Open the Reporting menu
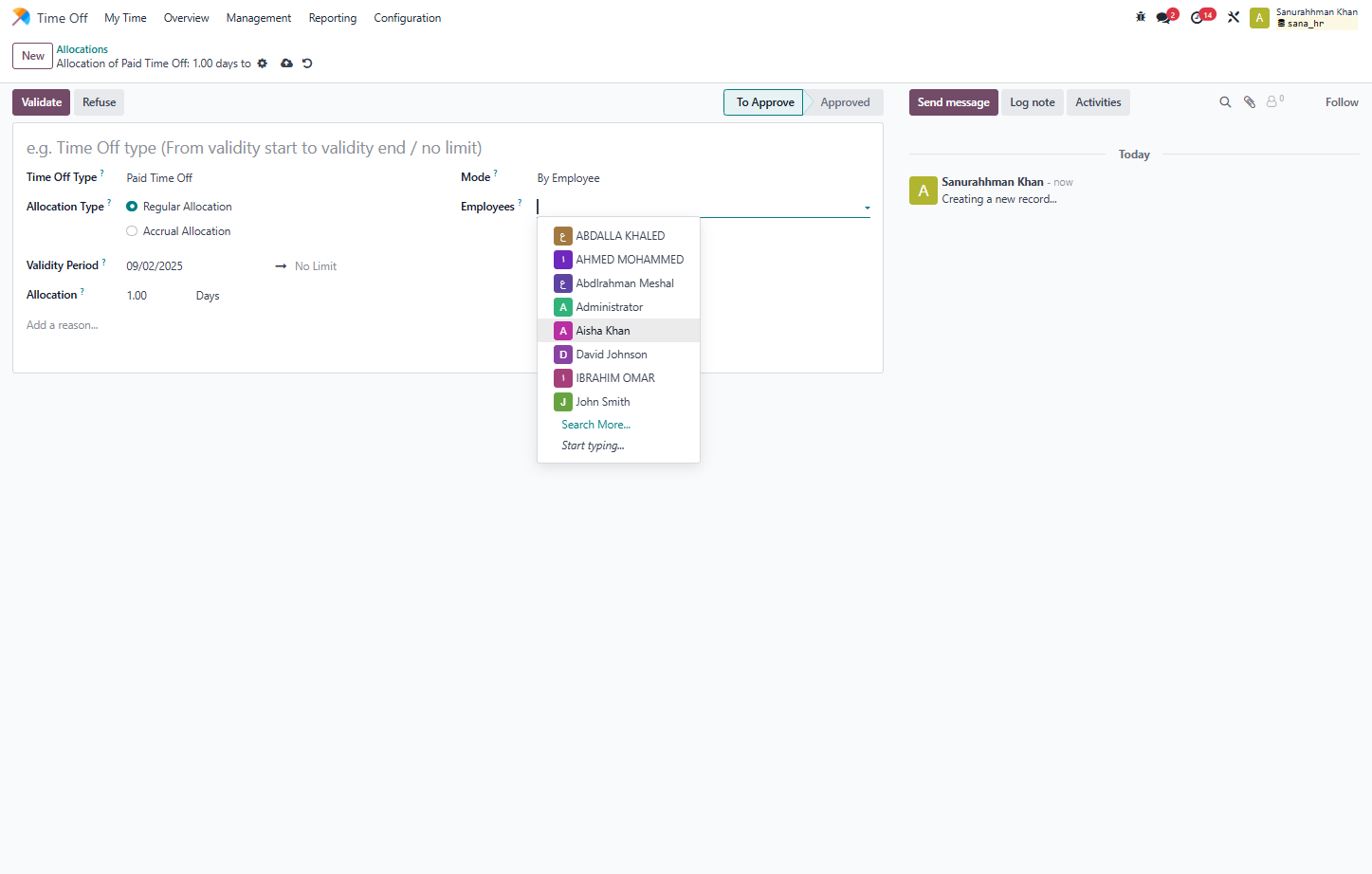 click(x=333, y=18)
